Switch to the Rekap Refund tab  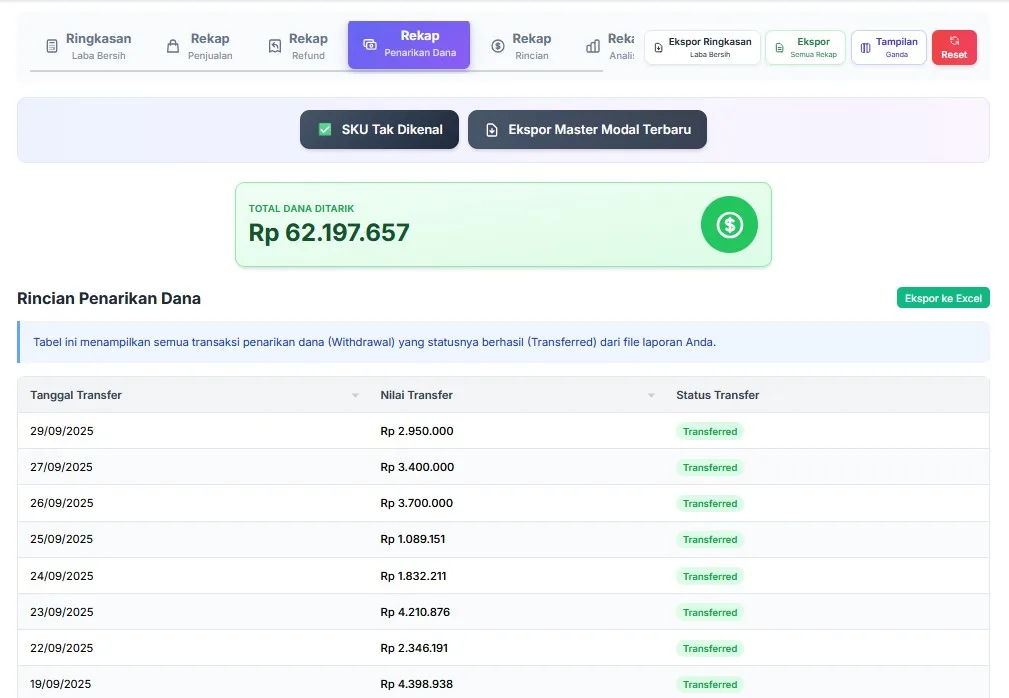click(x=300, y=47)
